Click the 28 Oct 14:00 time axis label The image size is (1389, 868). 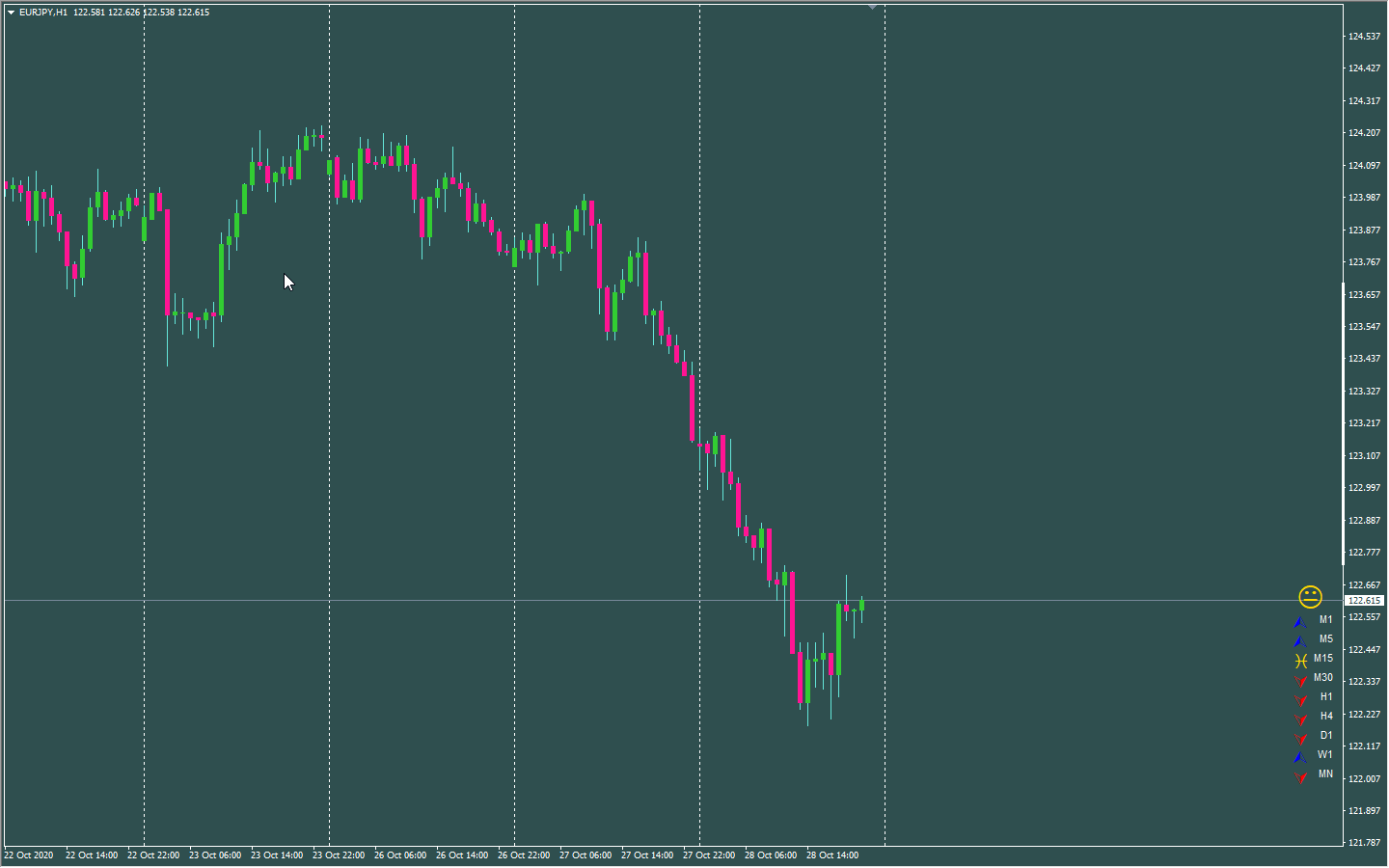point(832,855)
